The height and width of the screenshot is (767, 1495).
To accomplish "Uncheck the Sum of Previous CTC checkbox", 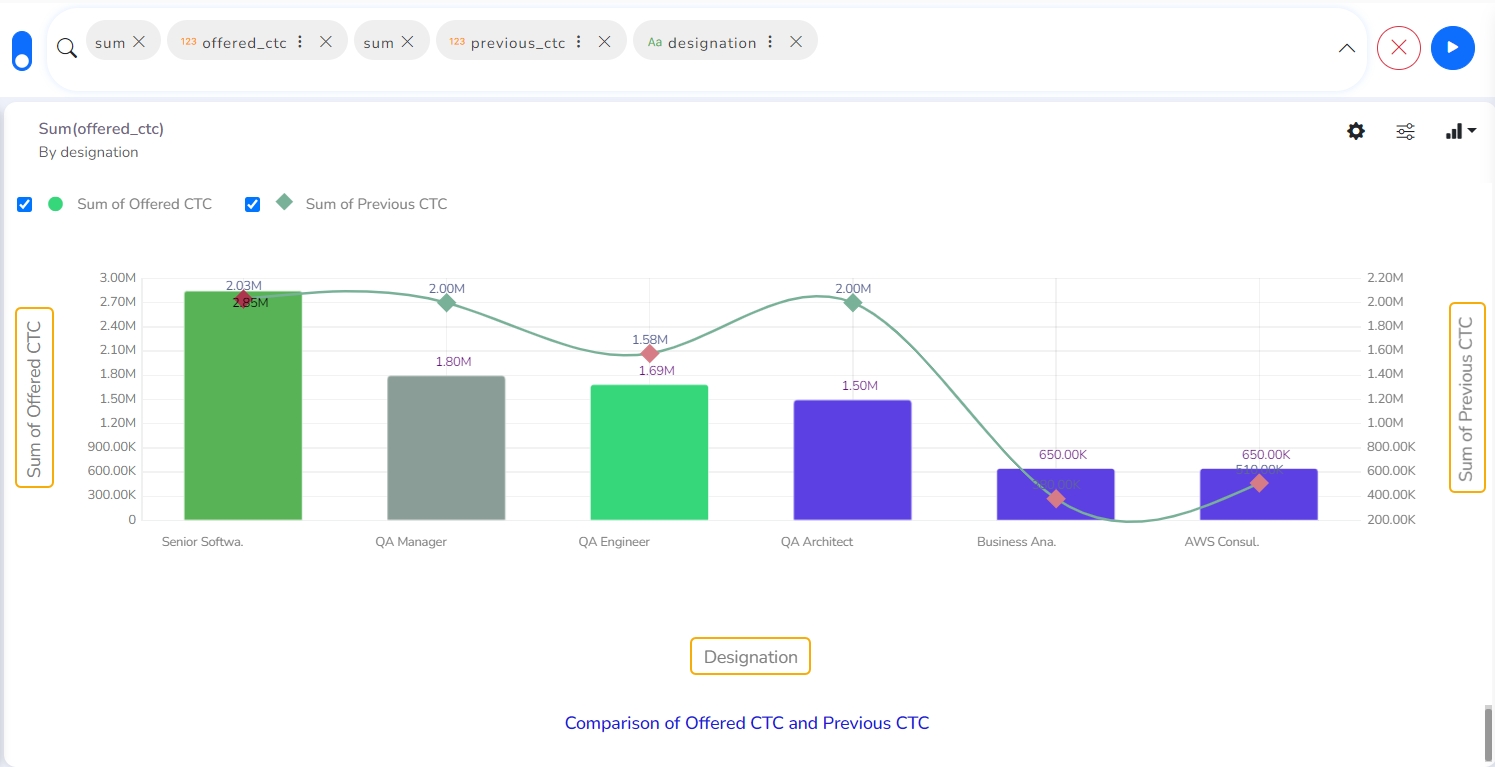I will [x=253, y=204].
